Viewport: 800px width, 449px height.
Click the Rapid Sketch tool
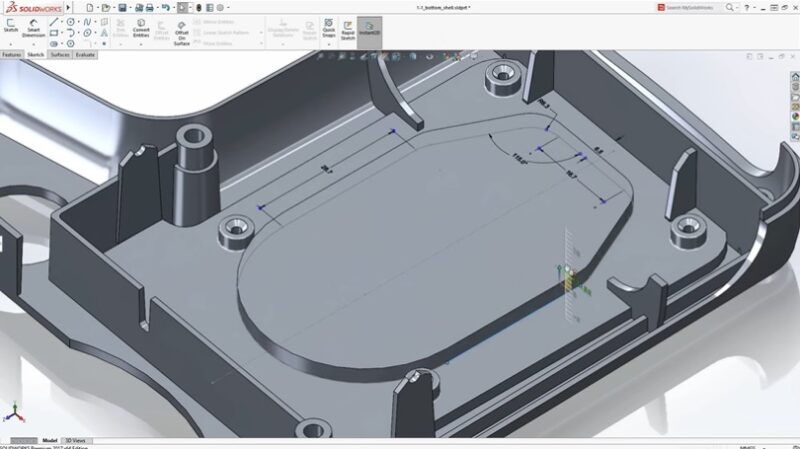point(347,31)
